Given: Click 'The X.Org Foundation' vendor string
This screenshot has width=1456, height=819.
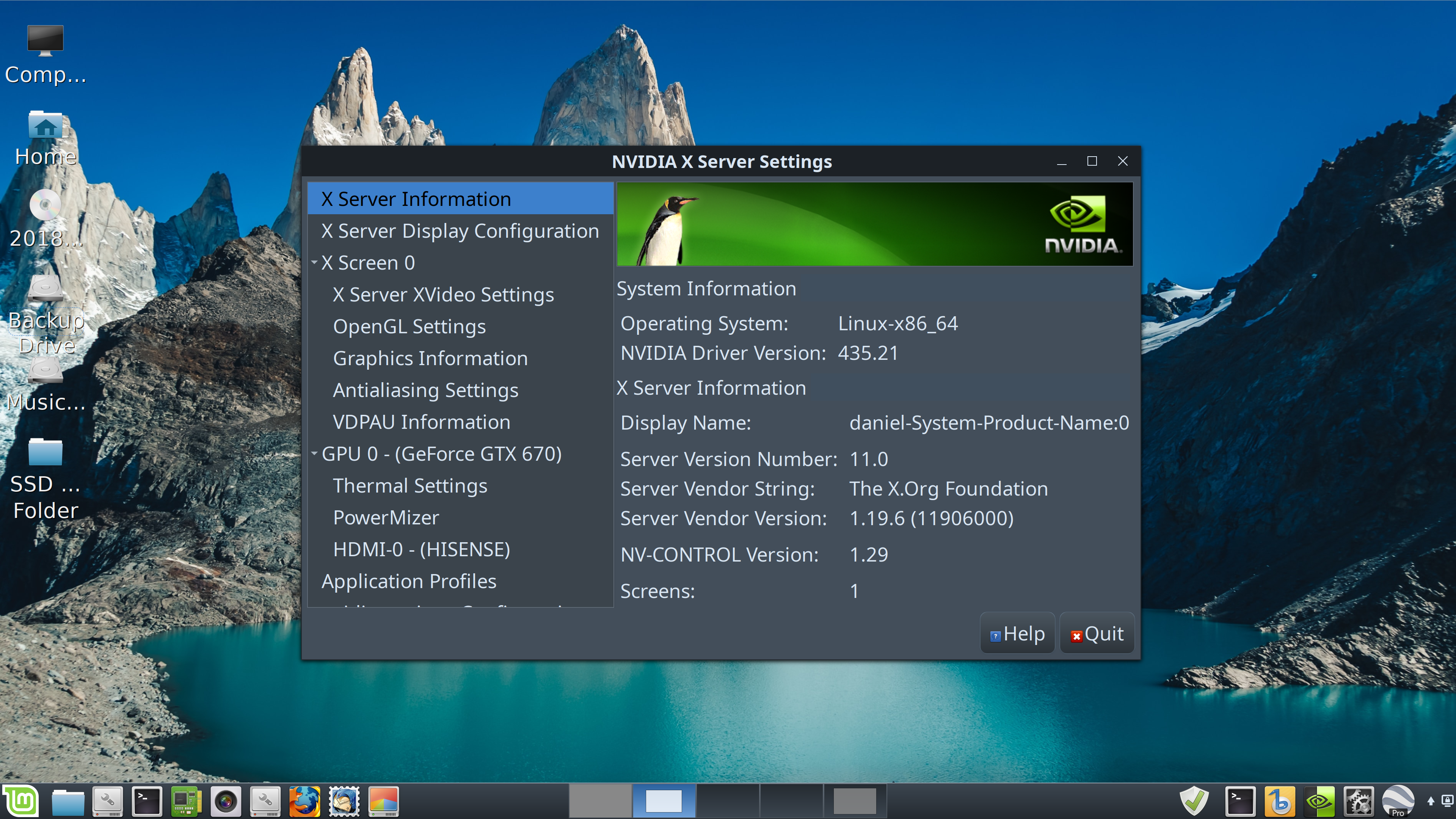Looking at the screenshot, I should (x=948, y=488).
